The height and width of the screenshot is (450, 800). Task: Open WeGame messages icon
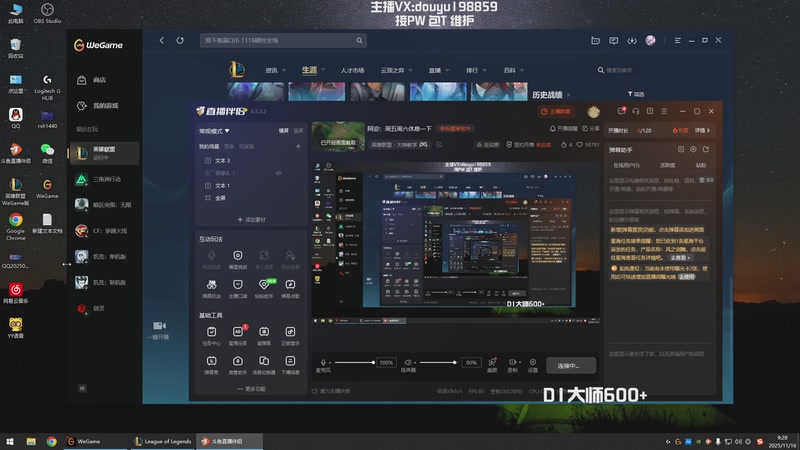click(x=614, y=40)
